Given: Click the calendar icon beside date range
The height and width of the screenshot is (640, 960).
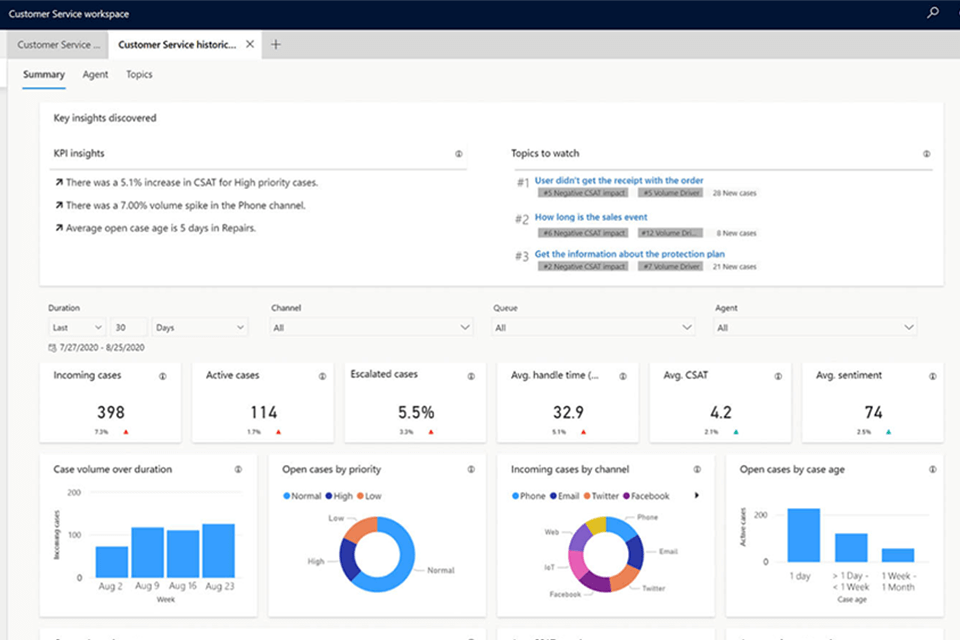Looking at the screenshot, I should [x=53, y=347].
